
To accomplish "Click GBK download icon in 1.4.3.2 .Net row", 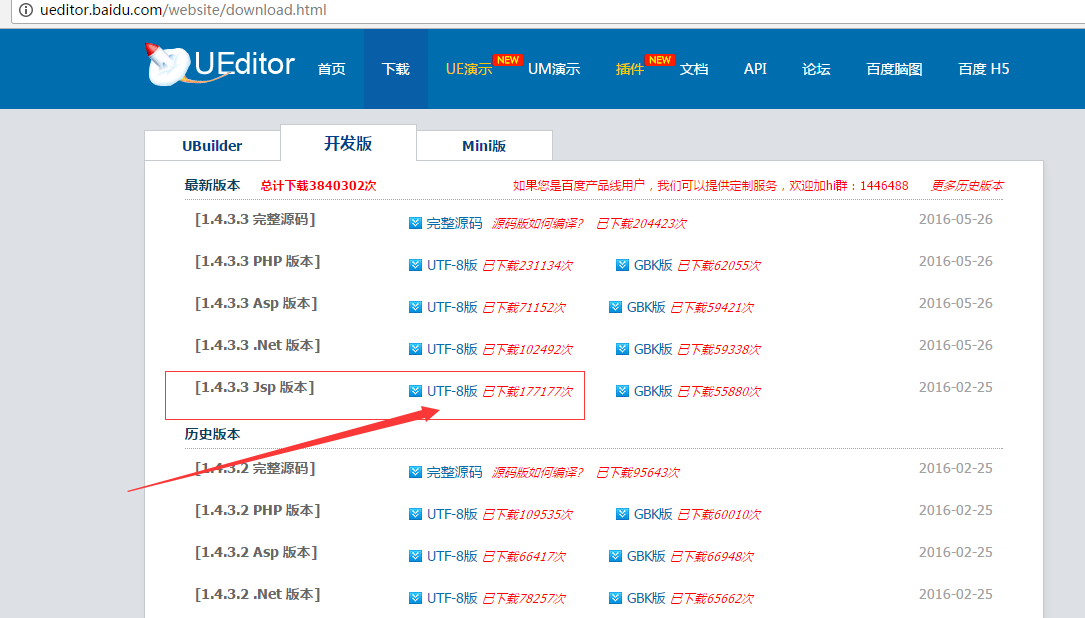I will click(x=615, y=599).
